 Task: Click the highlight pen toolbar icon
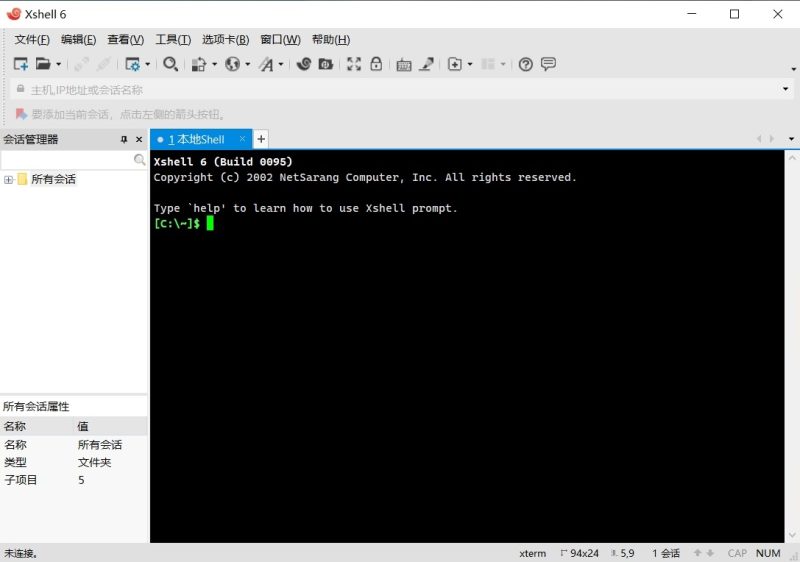coord(426,64)
